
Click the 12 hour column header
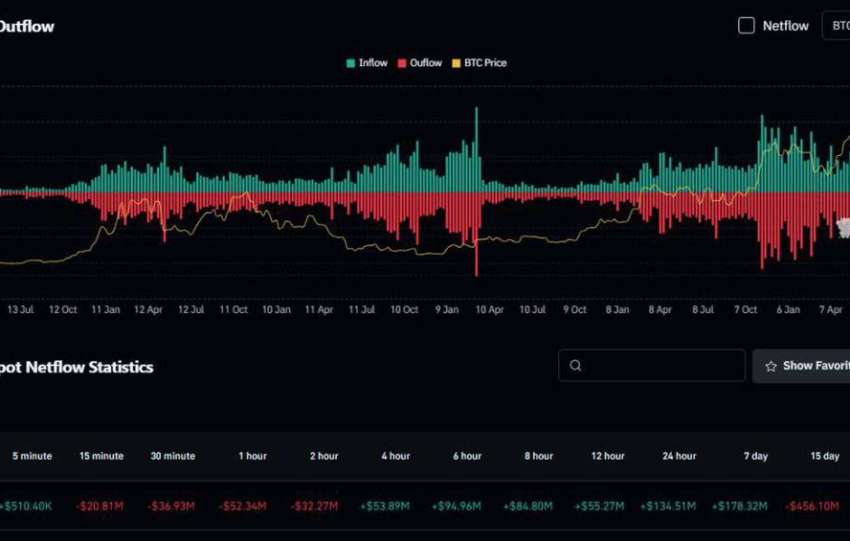pyautogui.click(x=608, y=456)
